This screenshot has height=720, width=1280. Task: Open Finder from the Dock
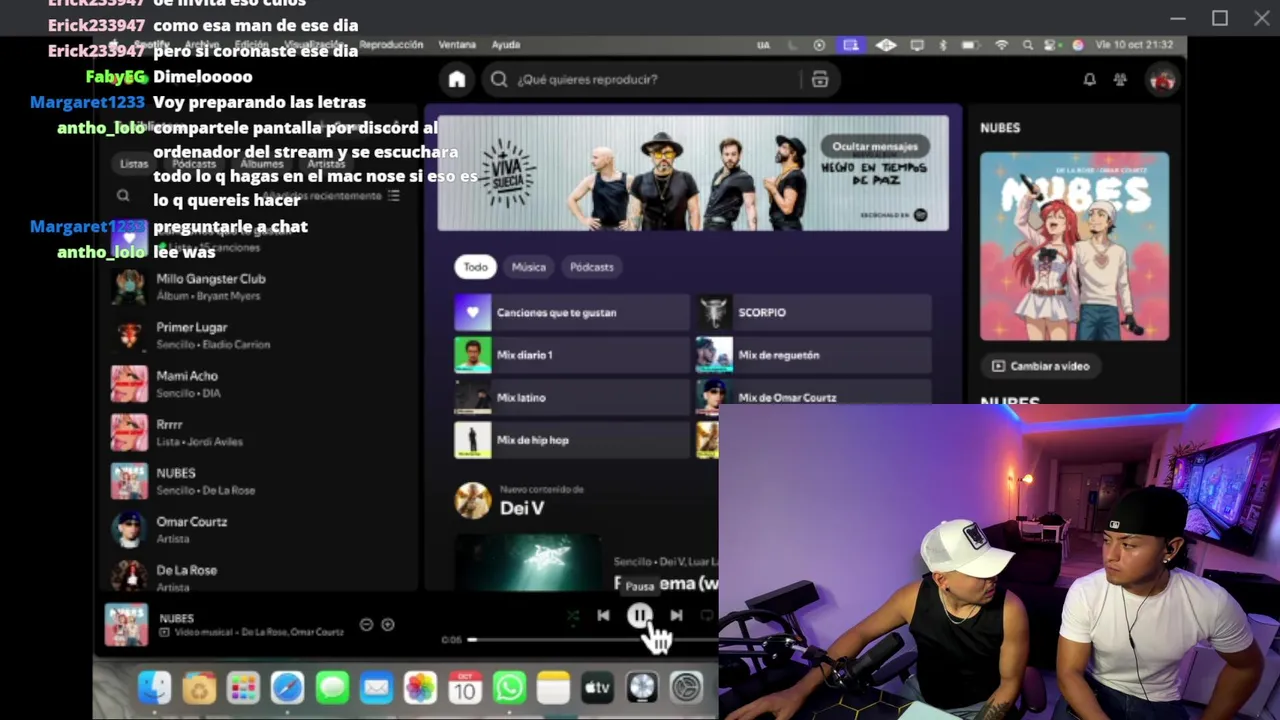[x=155, y=687]
